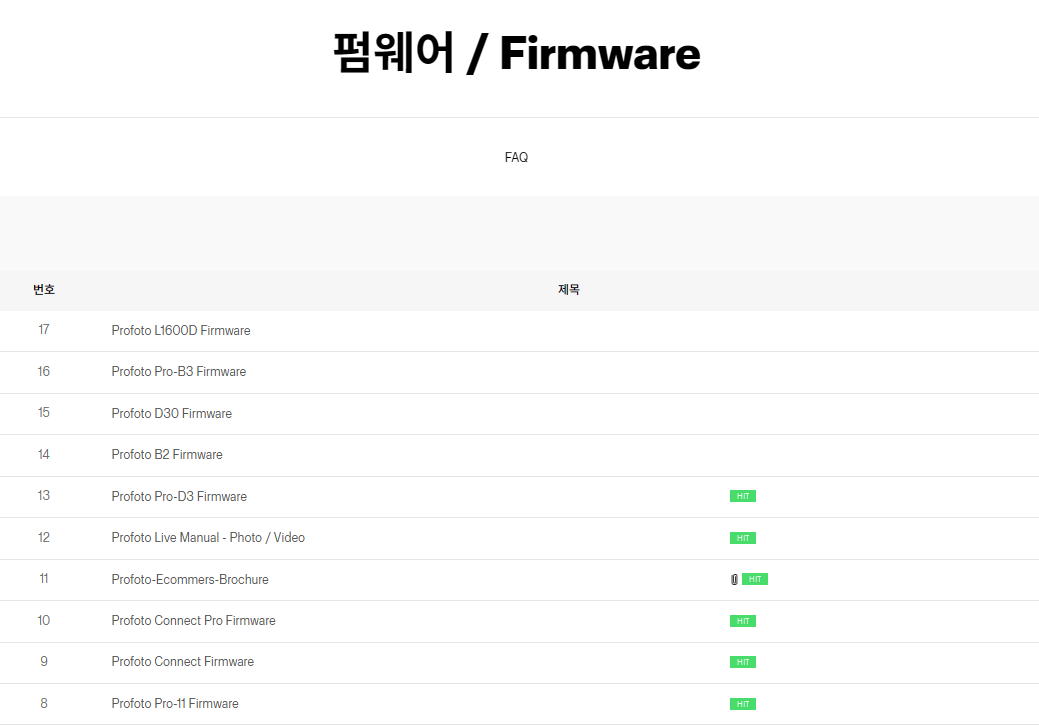
Task: Open the Profoto B2 Firmware post
Action: click(167, 455)
